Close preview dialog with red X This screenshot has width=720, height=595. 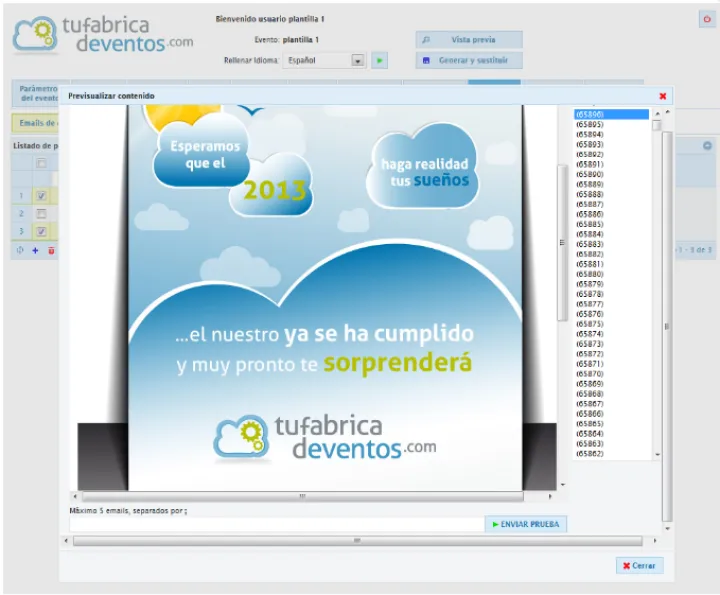[663, 96]
